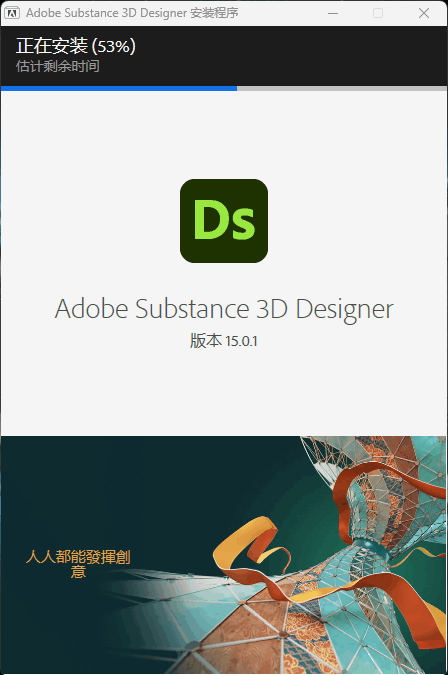This screenshot has height=675, width=448.
Task: Click the 版本 15.0.1 version label
Action: coord(224,341)
